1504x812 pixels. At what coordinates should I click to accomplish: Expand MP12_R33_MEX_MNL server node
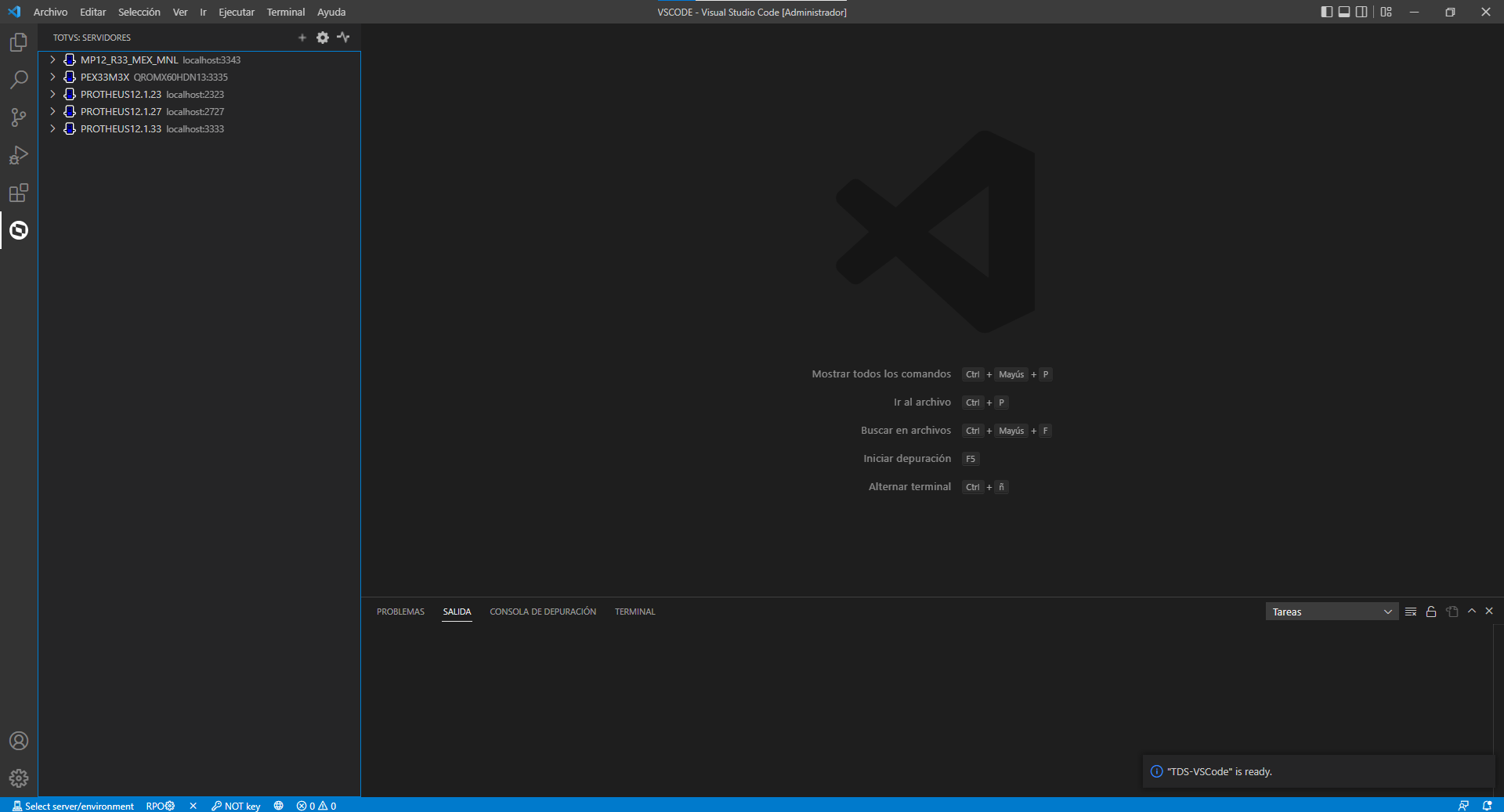click(52, 60)
